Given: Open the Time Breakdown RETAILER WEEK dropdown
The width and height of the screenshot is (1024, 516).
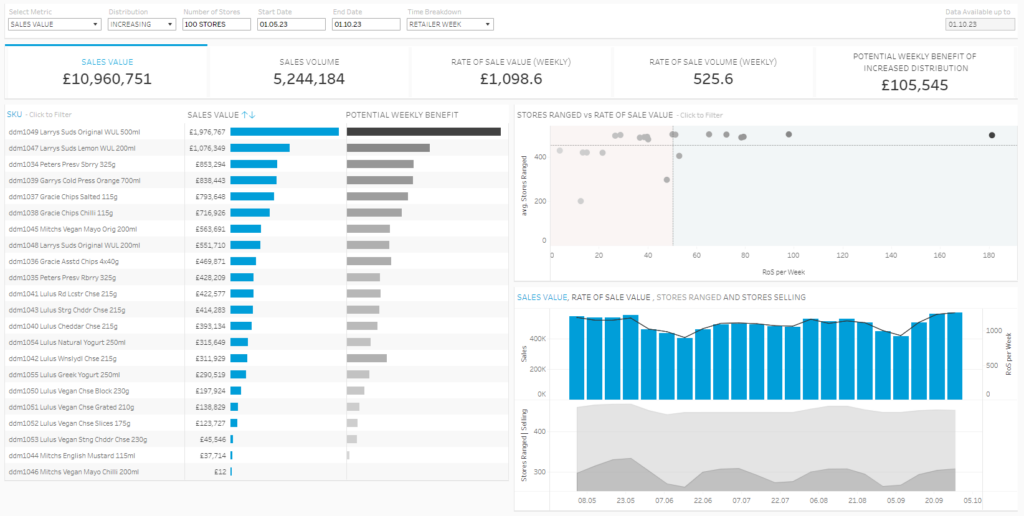Looking at the screenshot, I should point(450,24).
